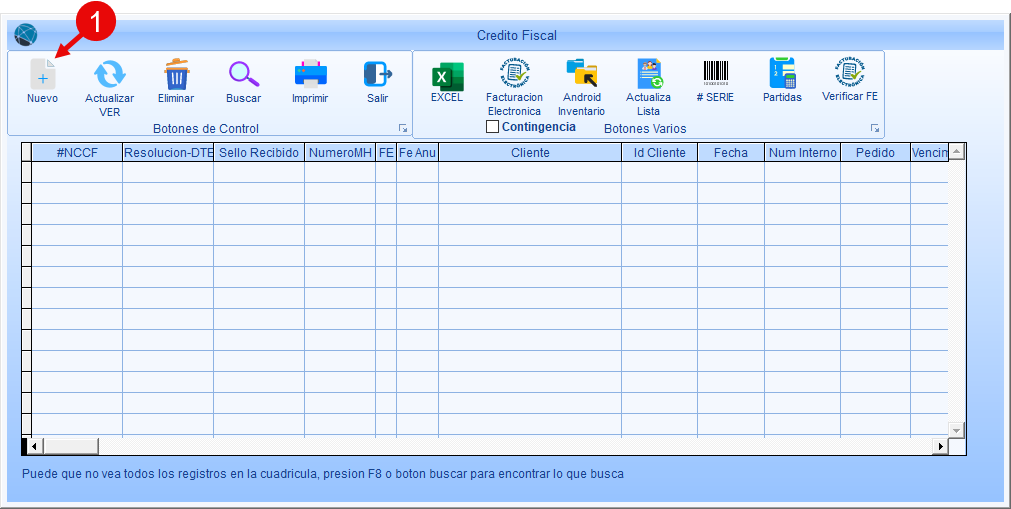Expand the Botones Varios group launcher
1011x509 pixels.
(875, 129)
